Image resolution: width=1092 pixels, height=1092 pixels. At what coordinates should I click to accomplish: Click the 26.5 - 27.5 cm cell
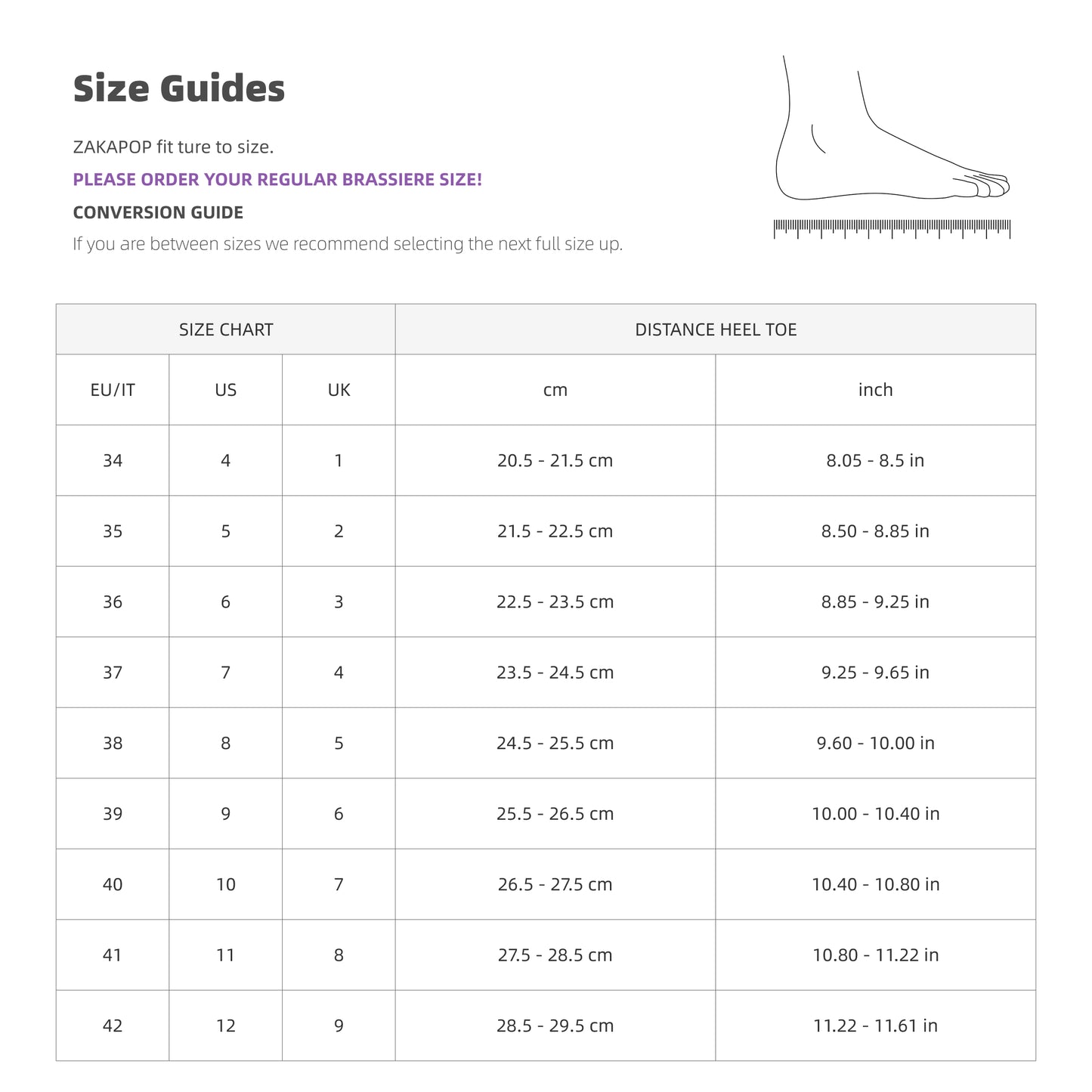click(555, 884)
